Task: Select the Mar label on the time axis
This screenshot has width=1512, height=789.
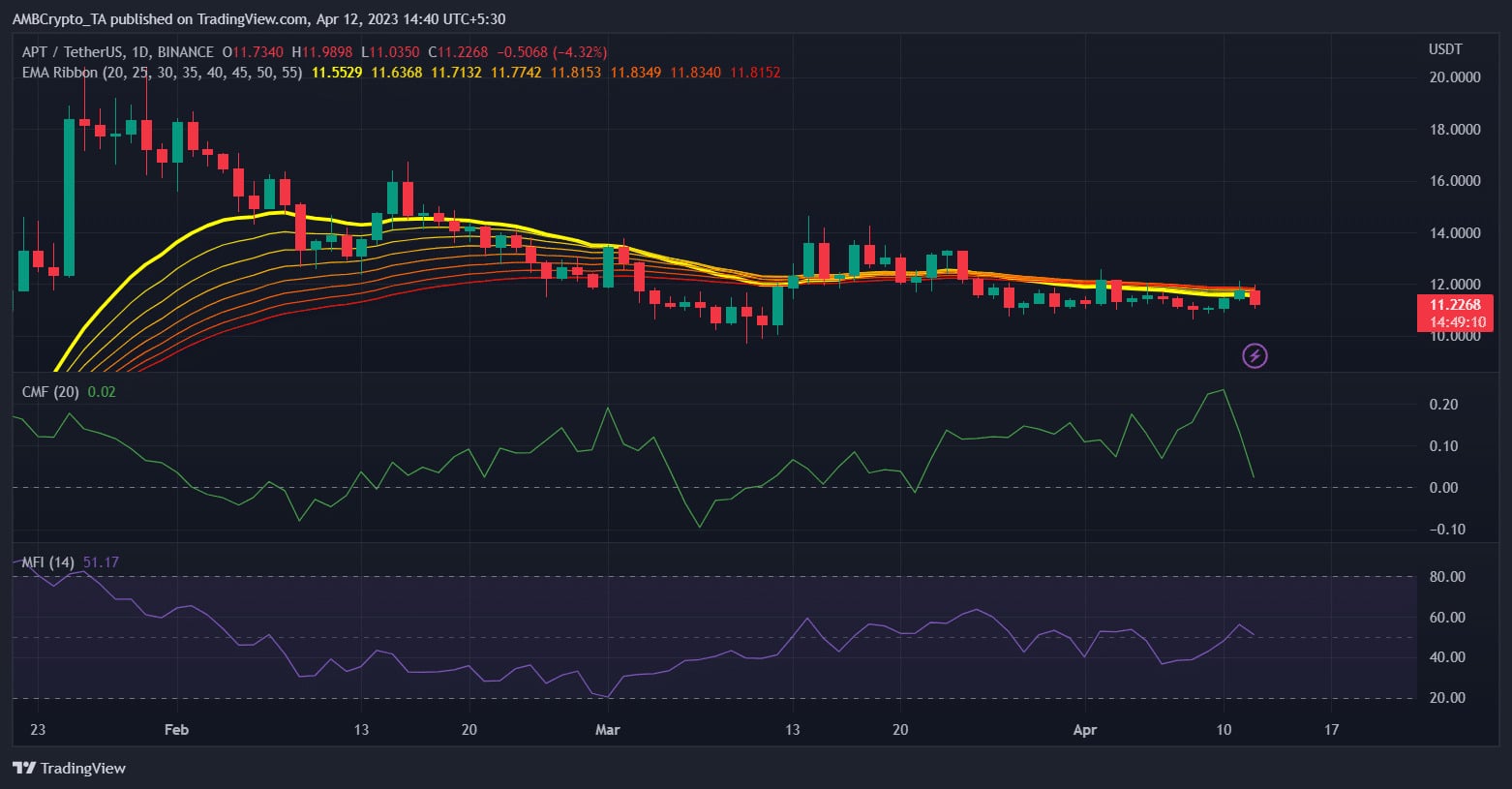Action: click(607, 730)
